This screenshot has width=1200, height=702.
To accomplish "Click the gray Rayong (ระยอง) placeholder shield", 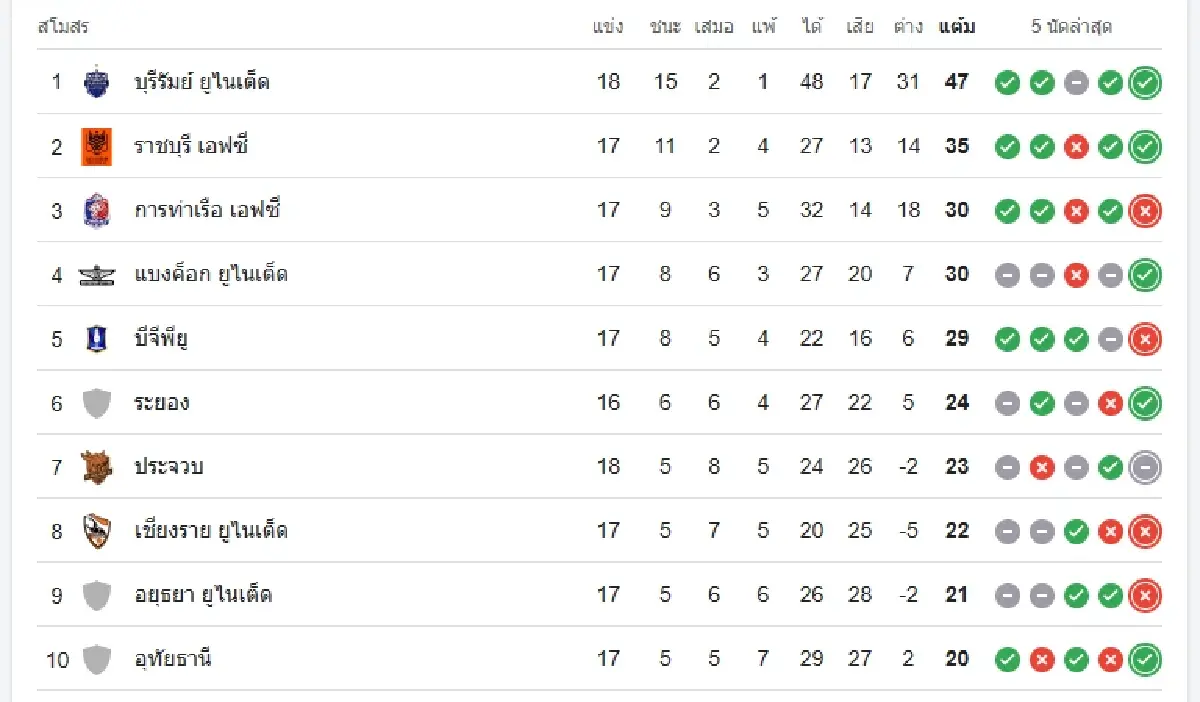I will coord(96,403).
